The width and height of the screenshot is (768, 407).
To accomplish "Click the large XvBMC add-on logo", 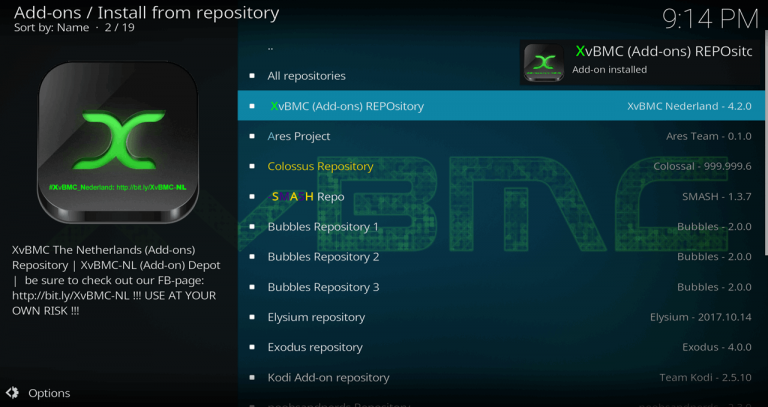I will 118,142.
